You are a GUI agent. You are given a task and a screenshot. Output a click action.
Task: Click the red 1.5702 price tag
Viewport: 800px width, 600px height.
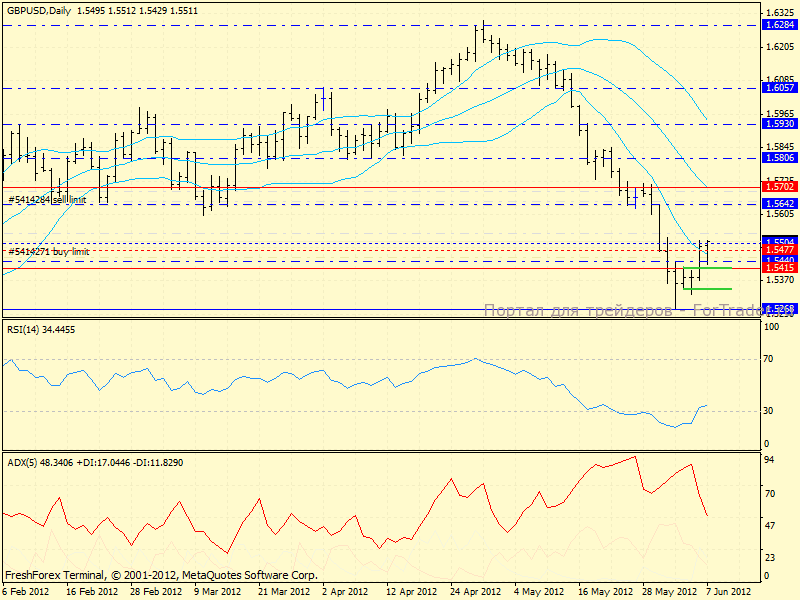779,187
